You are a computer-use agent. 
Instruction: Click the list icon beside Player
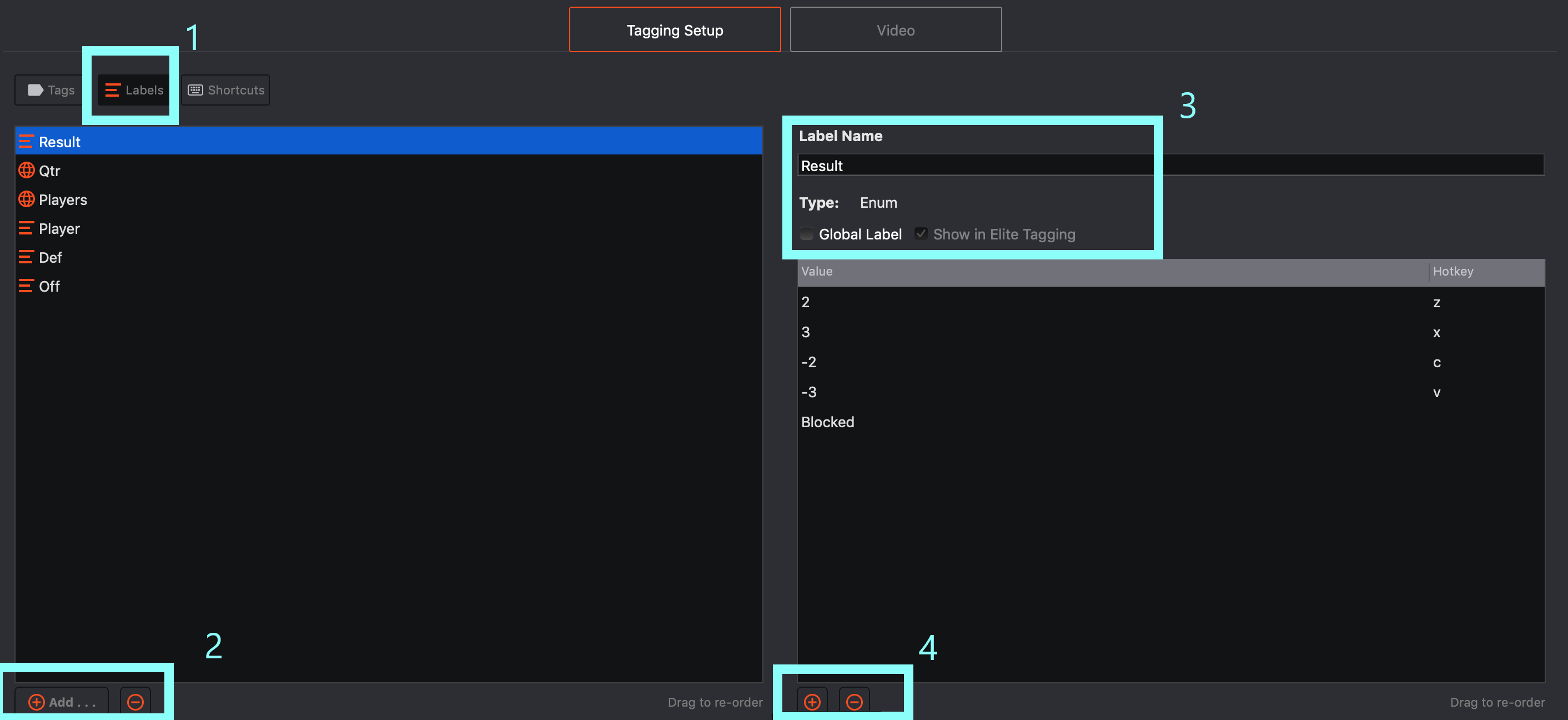pos(26,228)
